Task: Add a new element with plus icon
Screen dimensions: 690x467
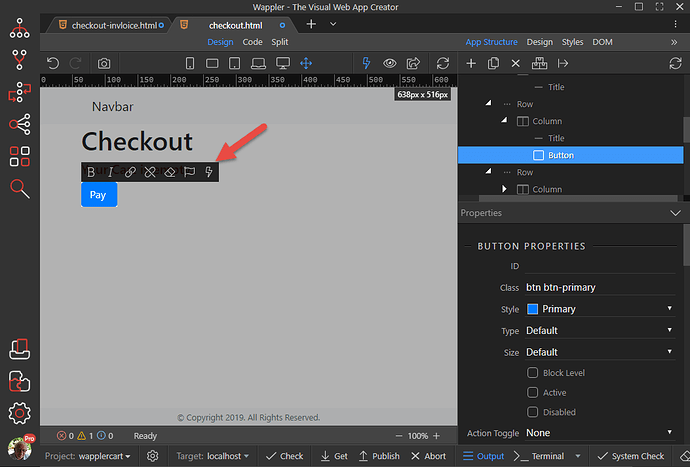Action: click(471, 63)
